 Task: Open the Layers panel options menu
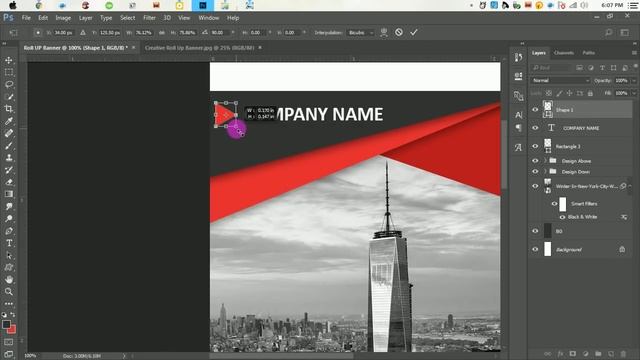[x=634, y=53]
